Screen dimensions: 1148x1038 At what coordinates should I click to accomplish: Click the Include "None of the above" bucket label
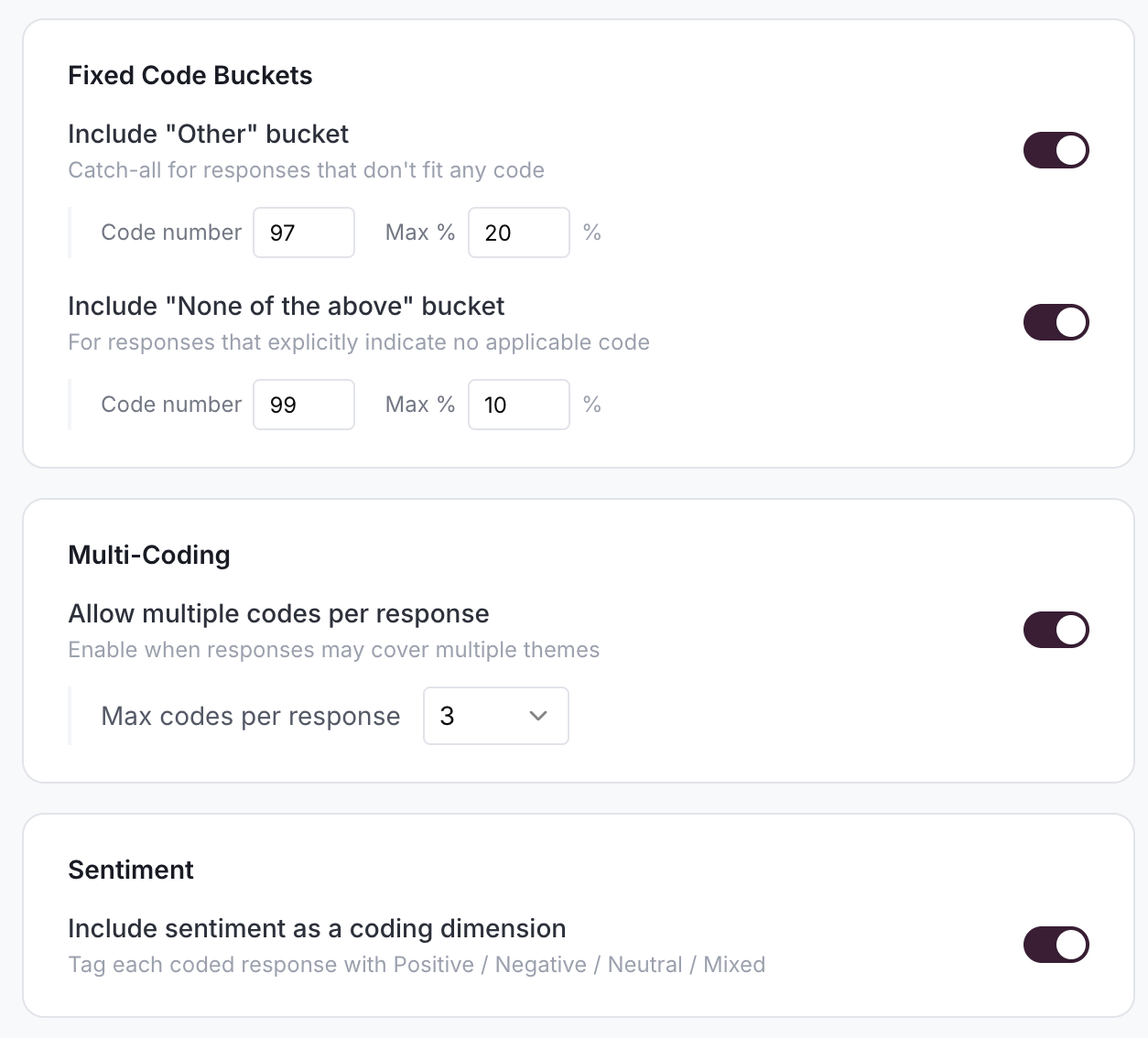[286, 306]
